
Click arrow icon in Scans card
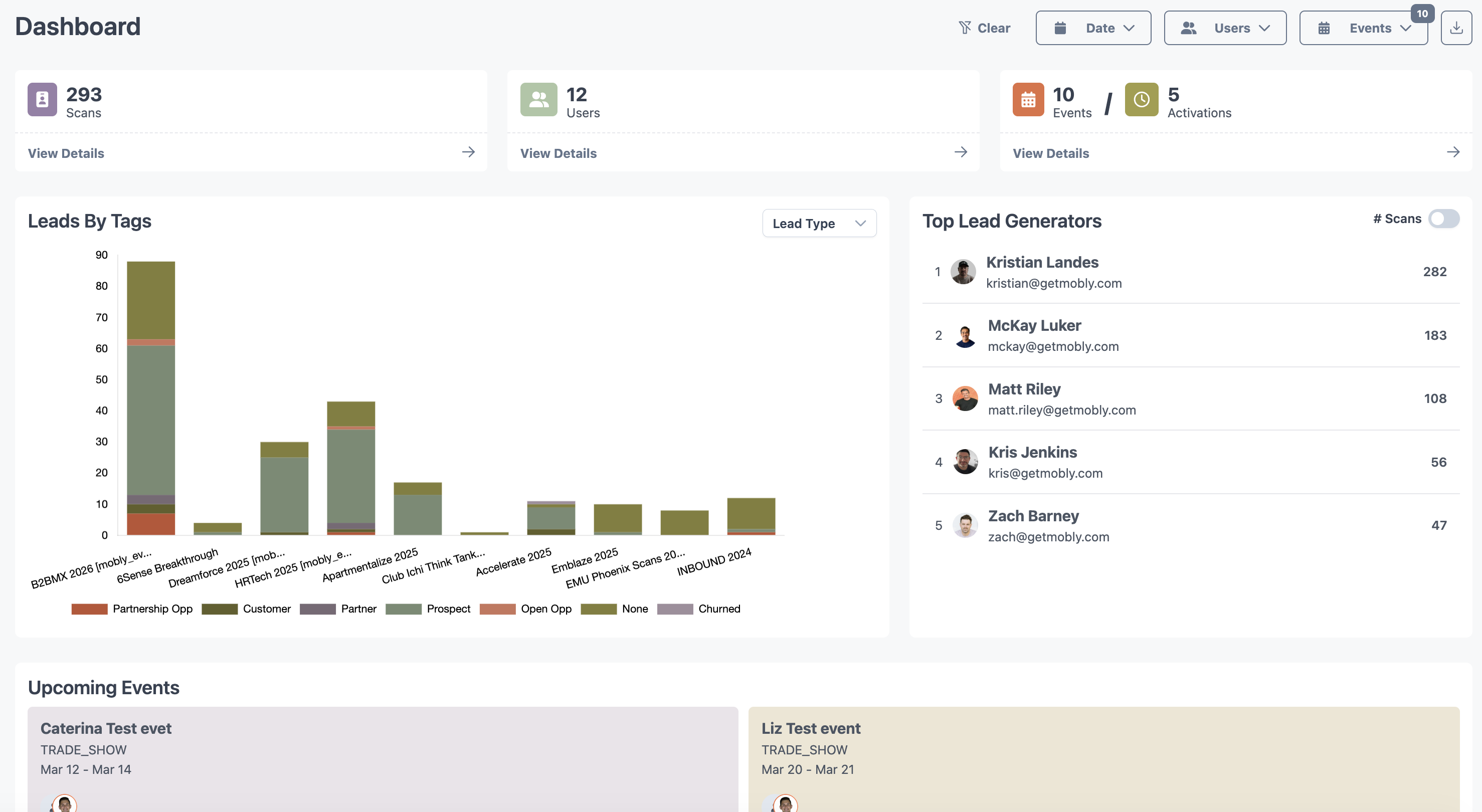click(468, 152)
